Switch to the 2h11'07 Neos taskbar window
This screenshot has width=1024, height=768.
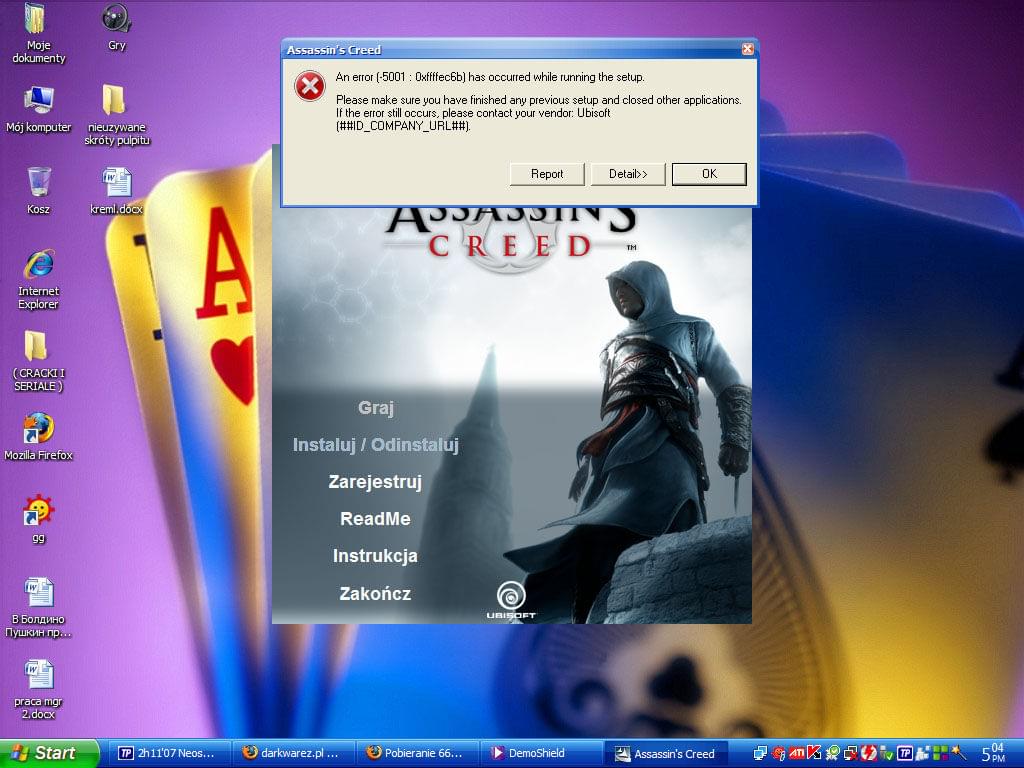(x=168, y=753)
